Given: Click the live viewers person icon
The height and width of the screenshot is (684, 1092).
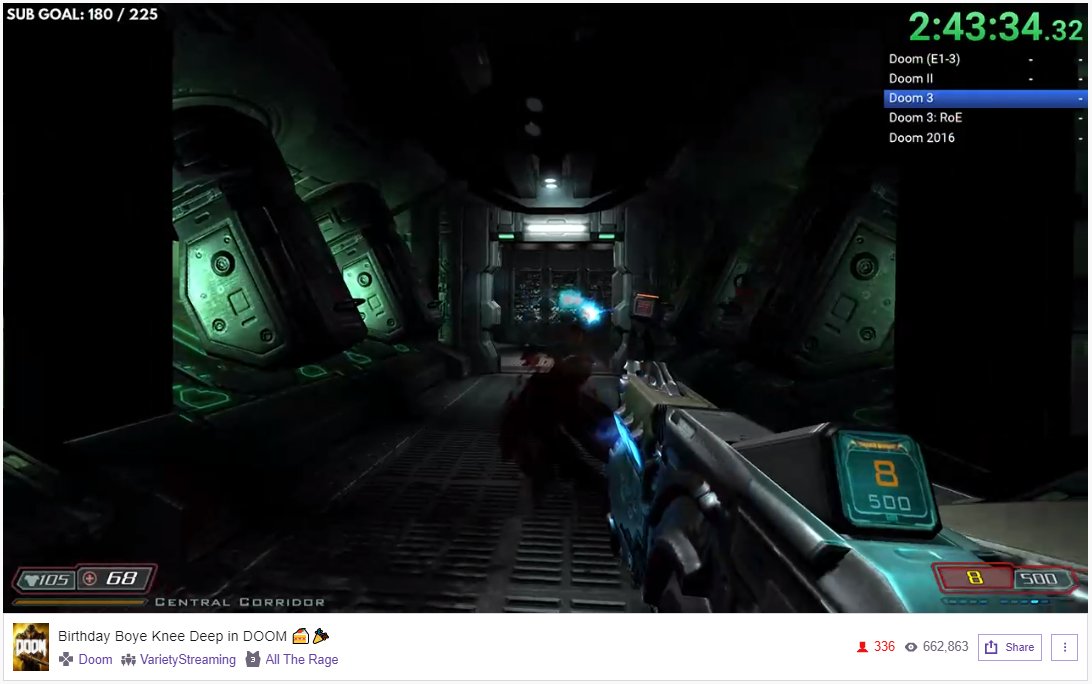Looking at the screenshot, I should pos(862,647).
